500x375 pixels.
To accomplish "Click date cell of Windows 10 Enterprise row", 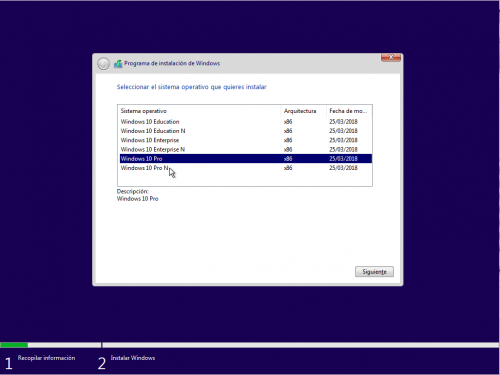I will coord(343,140).
